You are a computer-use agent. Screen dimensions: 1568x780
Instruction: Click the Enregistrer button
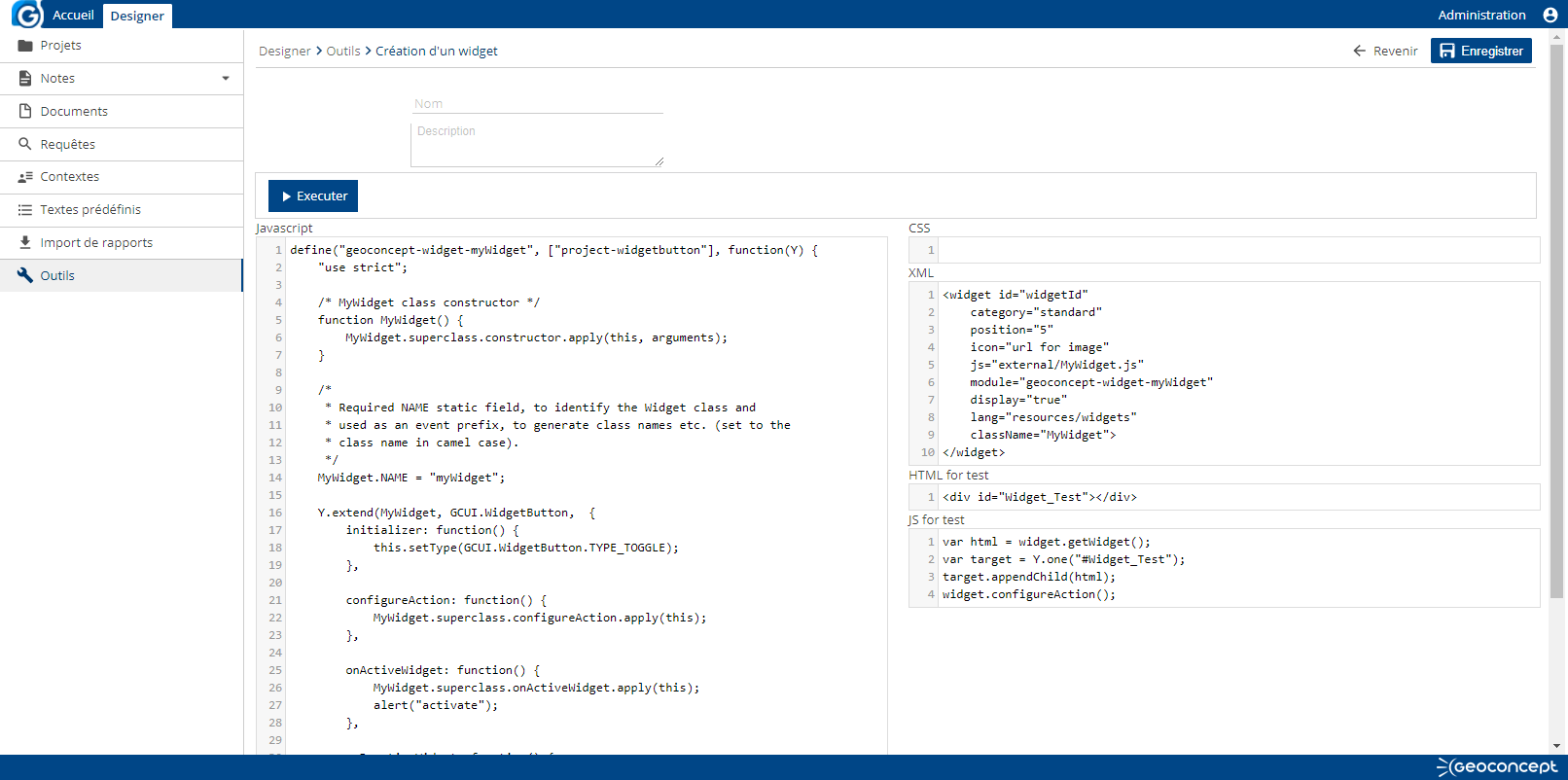[x=1481, y=51]
